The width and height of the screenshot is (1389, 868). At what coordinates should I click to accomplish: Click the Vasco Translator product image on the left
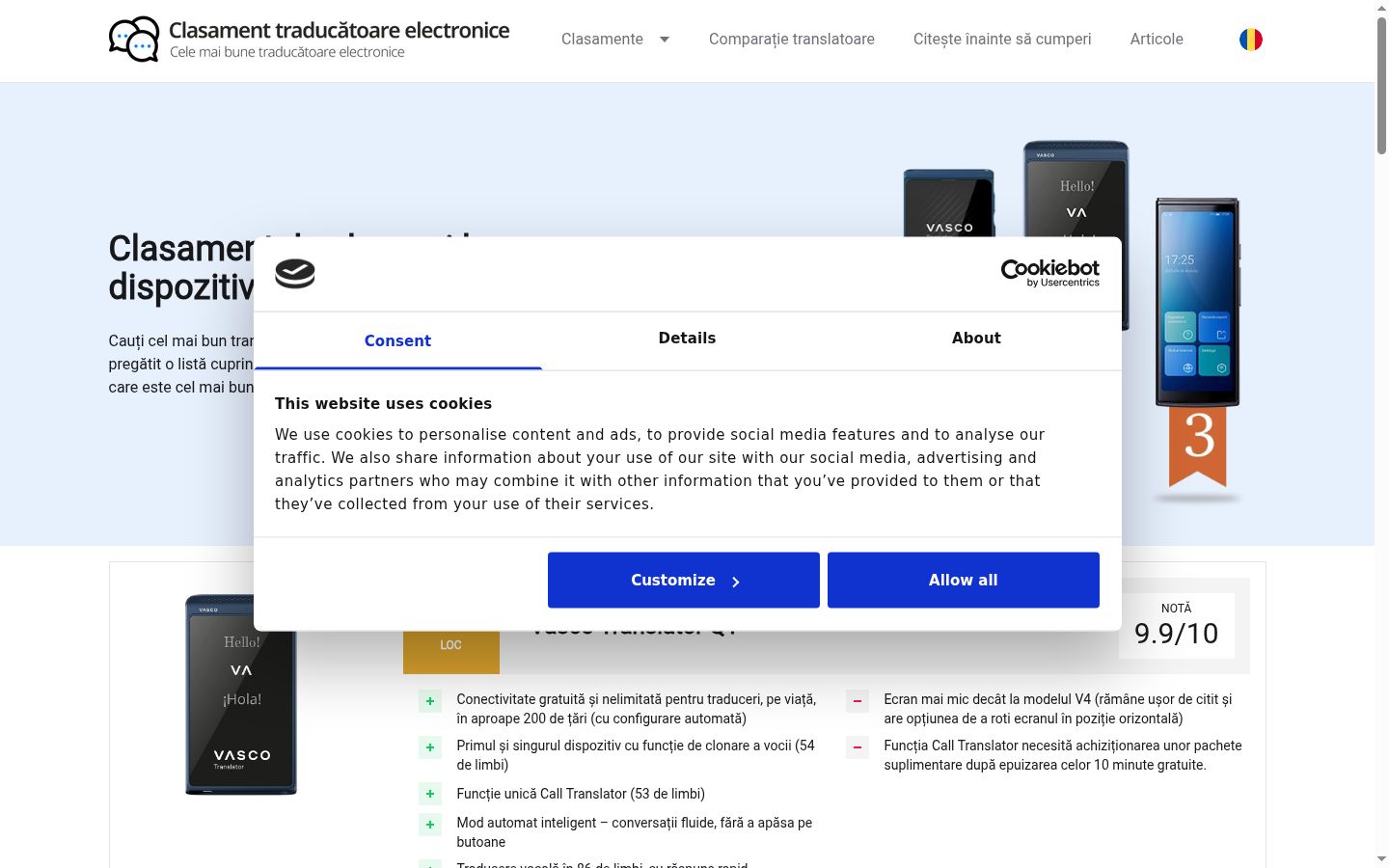241,694
